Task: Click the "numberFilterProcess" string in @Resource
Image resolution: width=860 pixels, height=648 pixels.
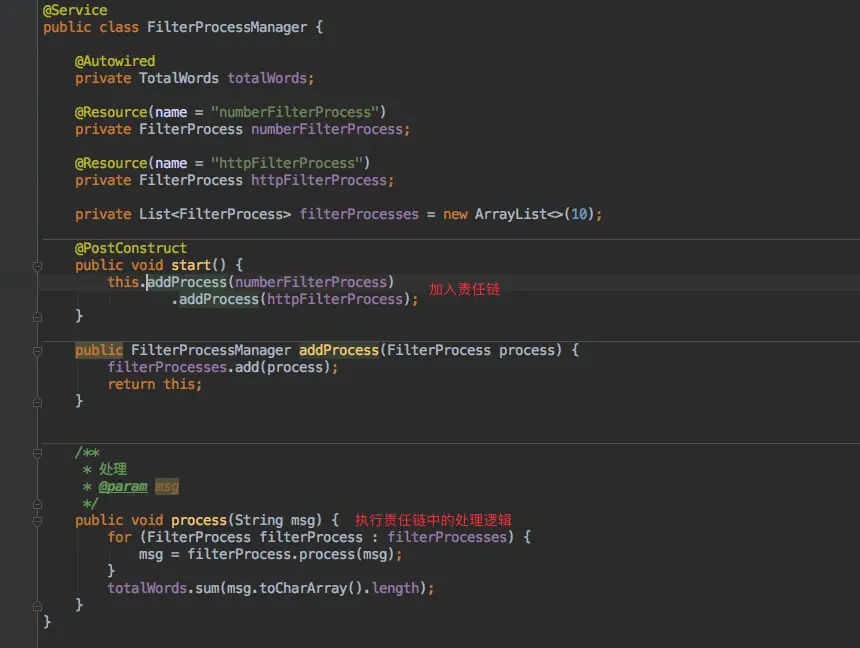Action: [295, 112]
